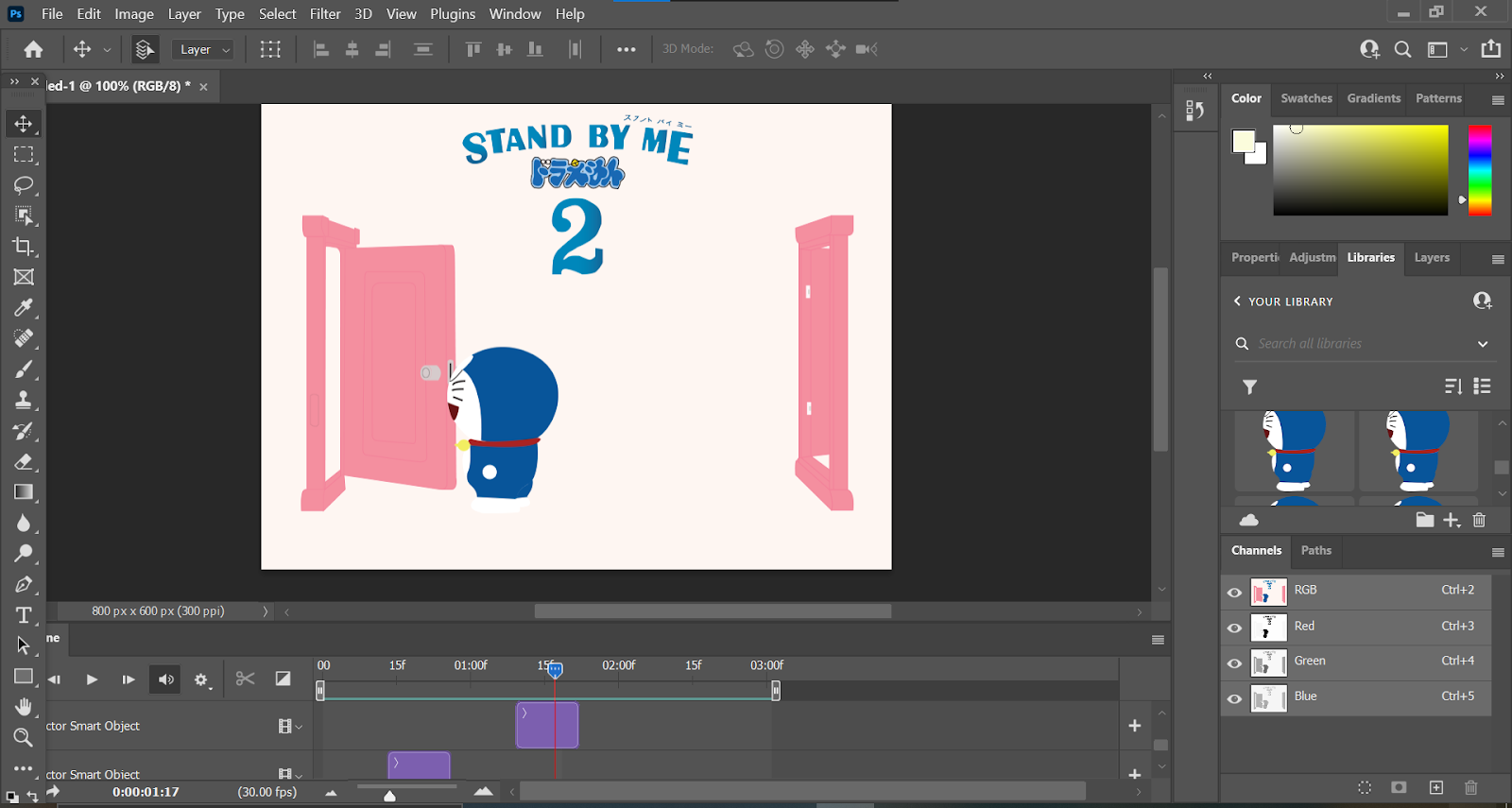
Task: Switch to the Layers tab
Action: (x=1432, y=257)
